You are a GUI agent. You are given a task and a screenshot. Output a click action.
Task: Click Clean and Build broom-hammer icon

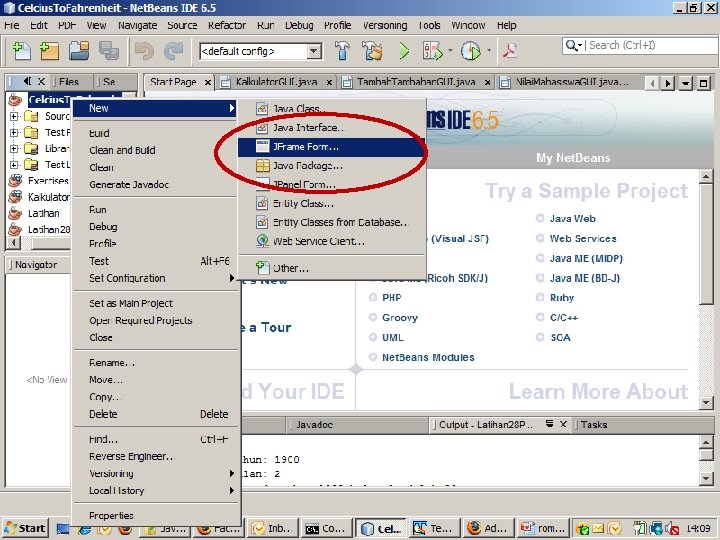point(372,51)
